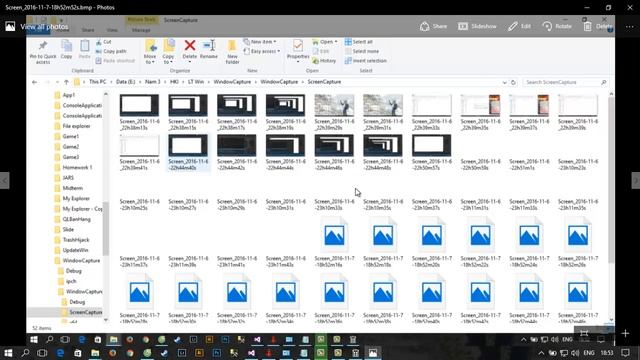This screenshot has width=640, height=360.
Task: Open the New item dropdown
Action: pos(260,42)
